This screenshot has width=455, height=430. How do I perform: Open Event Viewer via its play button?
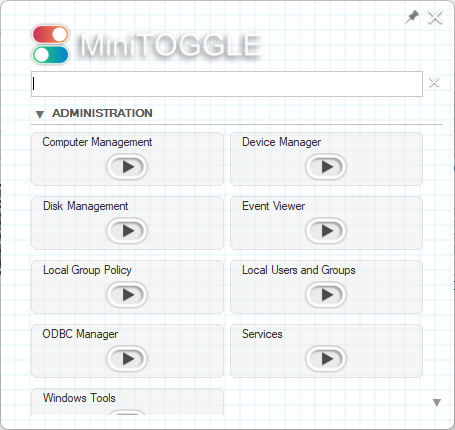pyautogui.click(x=326, y=231)
